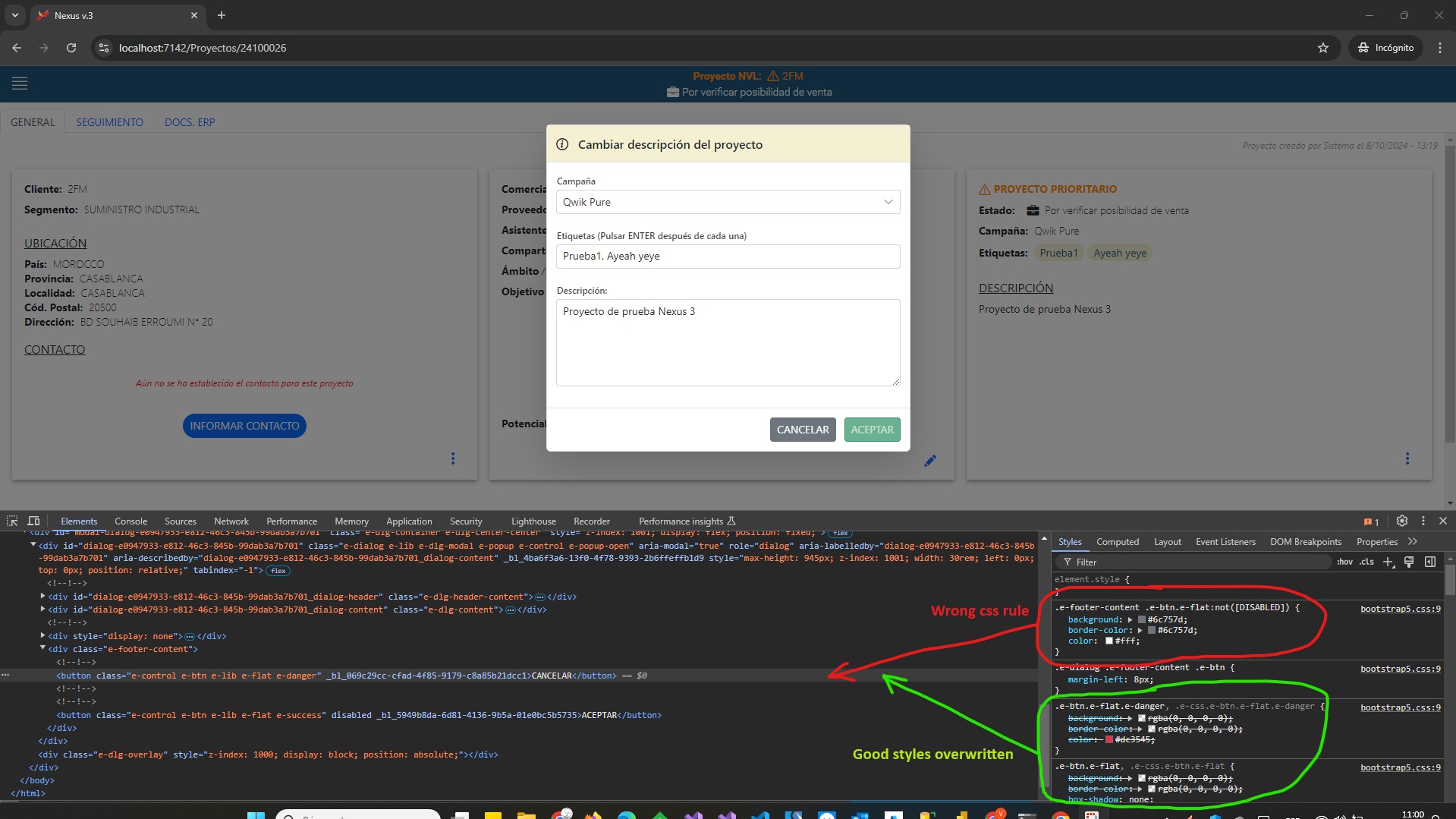Reload the page
This screenshot has width=1456, height=819.
click(71, 48)
